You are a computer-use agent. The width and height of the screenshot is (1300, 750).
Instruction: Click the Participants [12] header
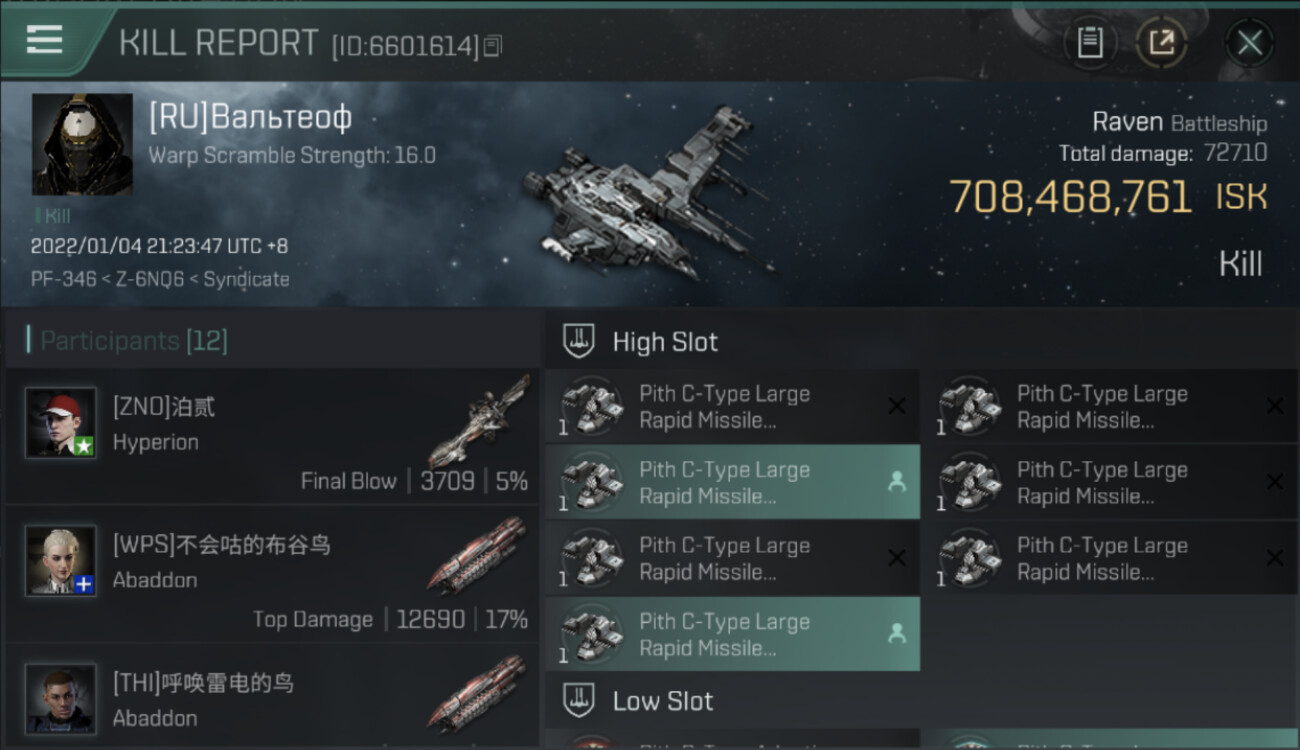133,341
